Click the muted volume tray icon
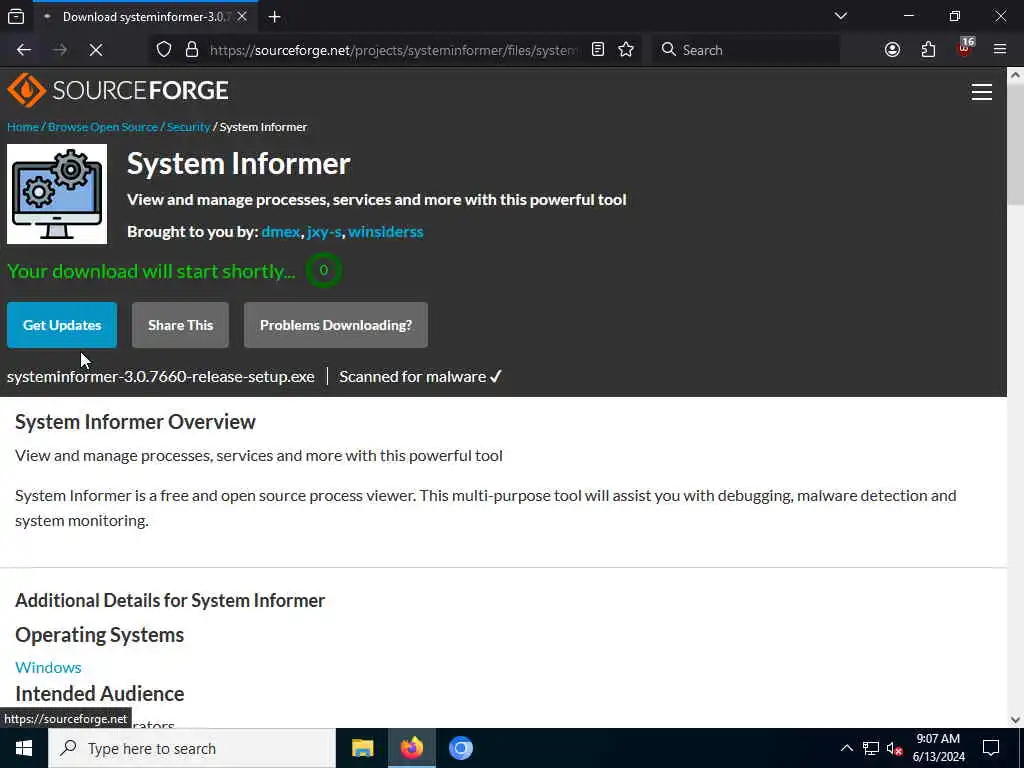Image resolution: width=1024 pixels, height=768 pixels. (x=895, y=748)
